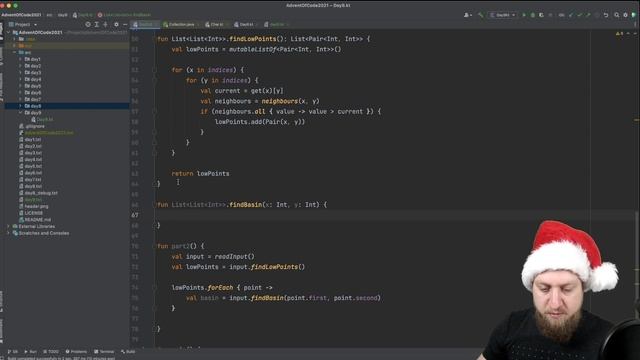This screenshot has height=360, width=640.
Task: Open Project panel options gear
Action: 116,24
